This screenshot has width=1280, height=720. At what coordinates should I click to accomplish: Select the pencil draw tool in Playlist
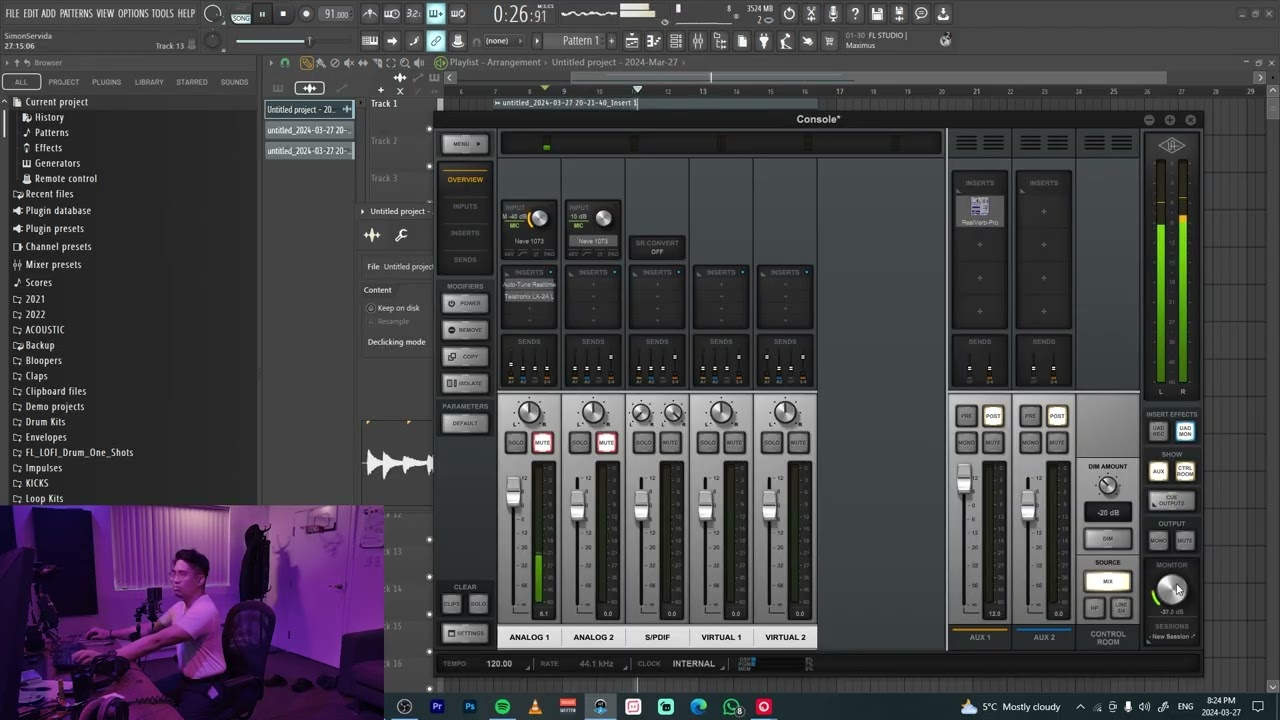[306, 62]
